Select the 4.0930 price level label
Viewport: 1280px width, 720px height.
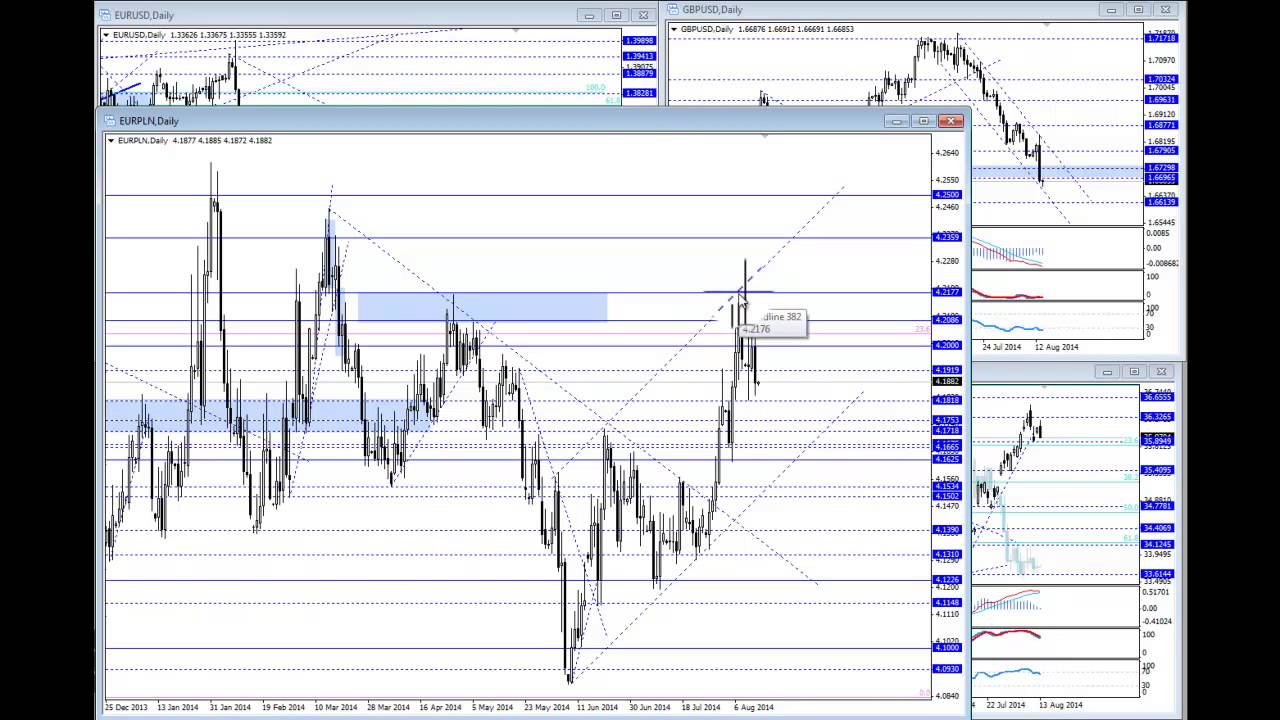point(946,669)
